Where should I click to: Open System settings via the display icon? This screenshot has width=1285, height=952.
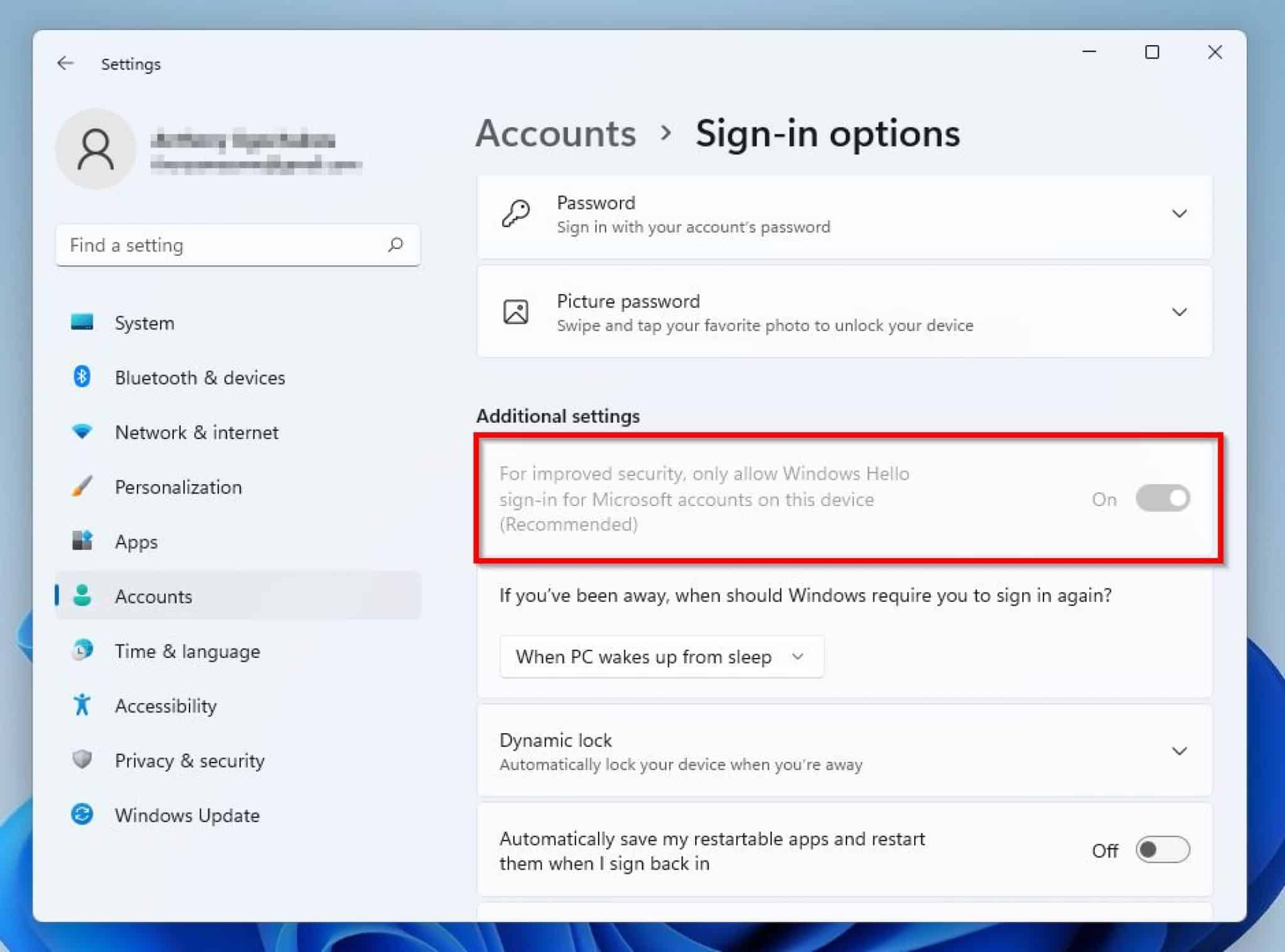point(83,322)
